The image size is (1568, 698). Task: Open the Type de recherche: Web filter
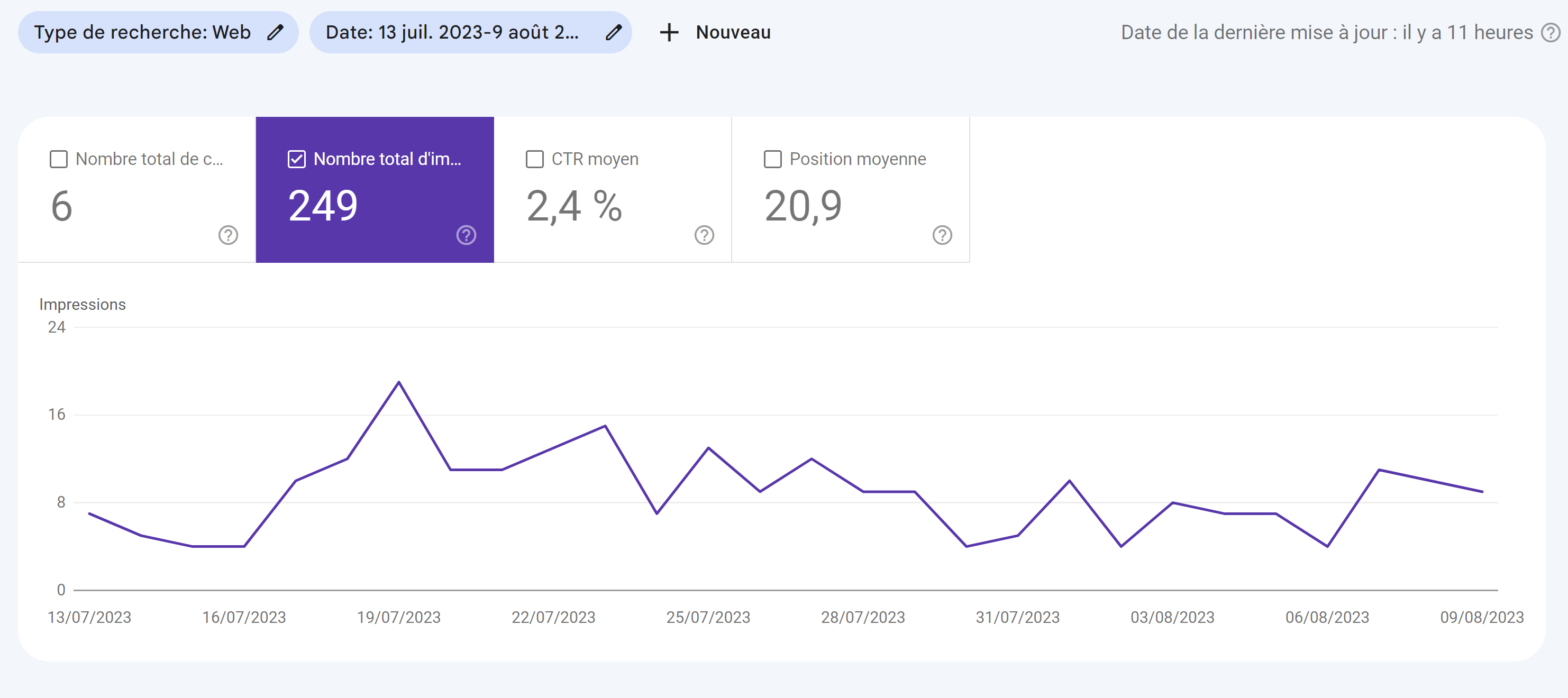(142, 32)
